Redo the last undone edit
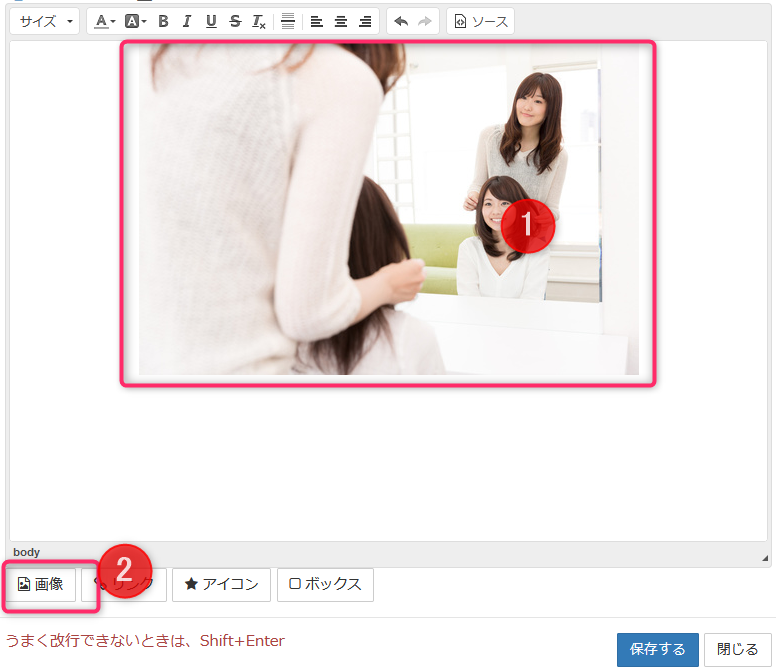The image size is (776, 671). [x=425, y=21]
